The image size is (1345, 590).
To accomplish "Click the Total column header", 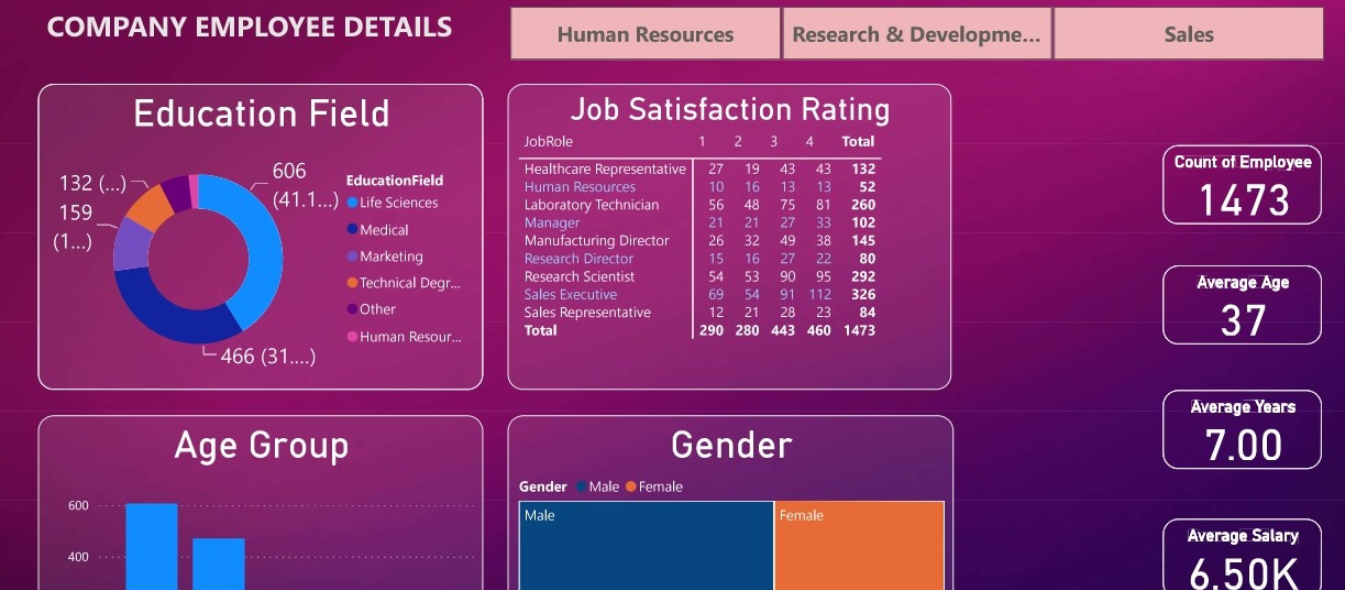I will tap(858, 142).
